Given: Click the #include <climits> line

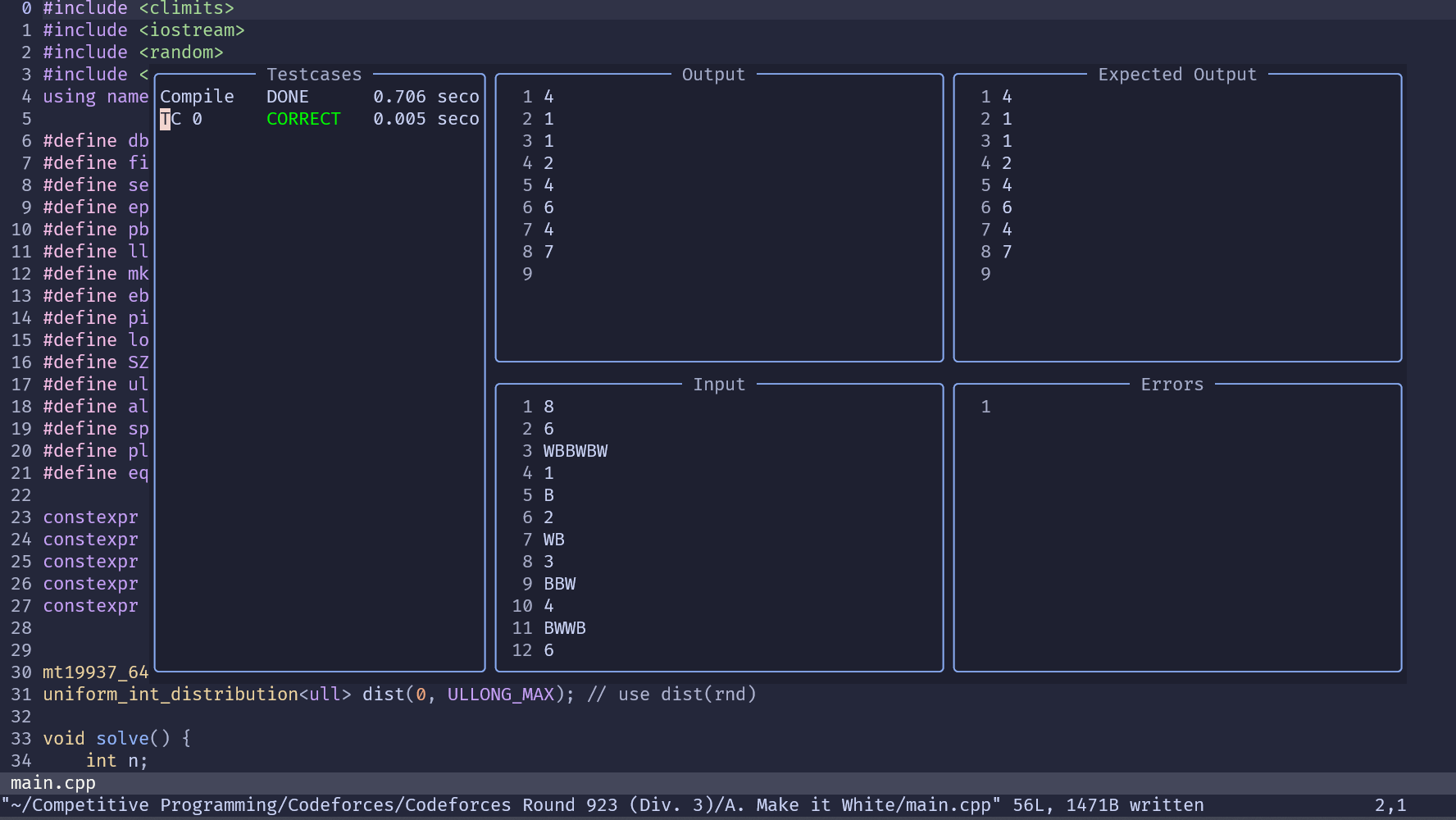Looking at the screenshot, I should [139, 9].
